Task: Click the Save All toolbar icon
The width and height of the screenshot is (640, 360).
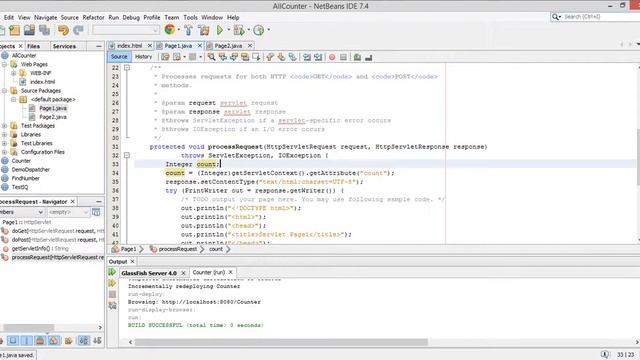Action: (x=44, y=30)
